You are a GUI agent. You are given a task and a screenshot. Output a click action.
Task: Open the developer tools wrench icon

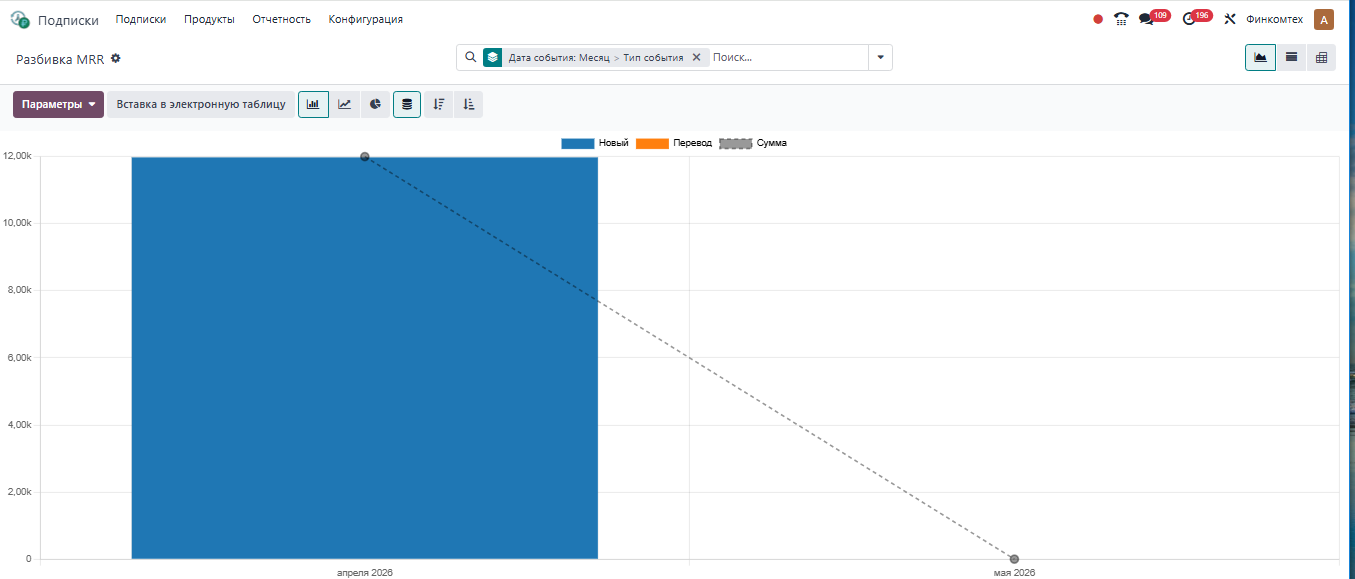(1230, 19)
